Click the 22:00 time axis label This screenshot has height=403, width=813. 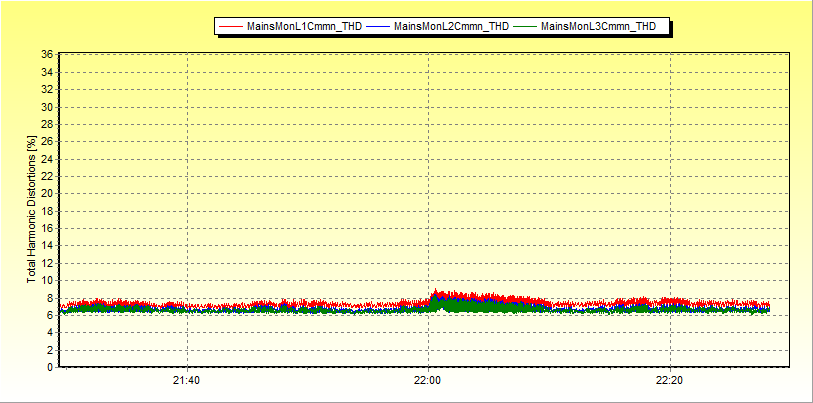point(428,380)
